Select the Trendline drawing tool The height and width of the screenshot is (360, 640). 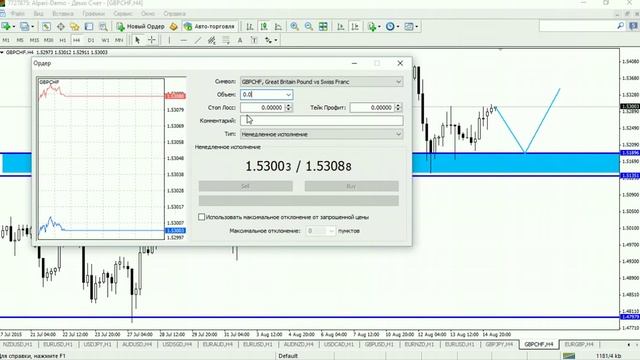198,40
